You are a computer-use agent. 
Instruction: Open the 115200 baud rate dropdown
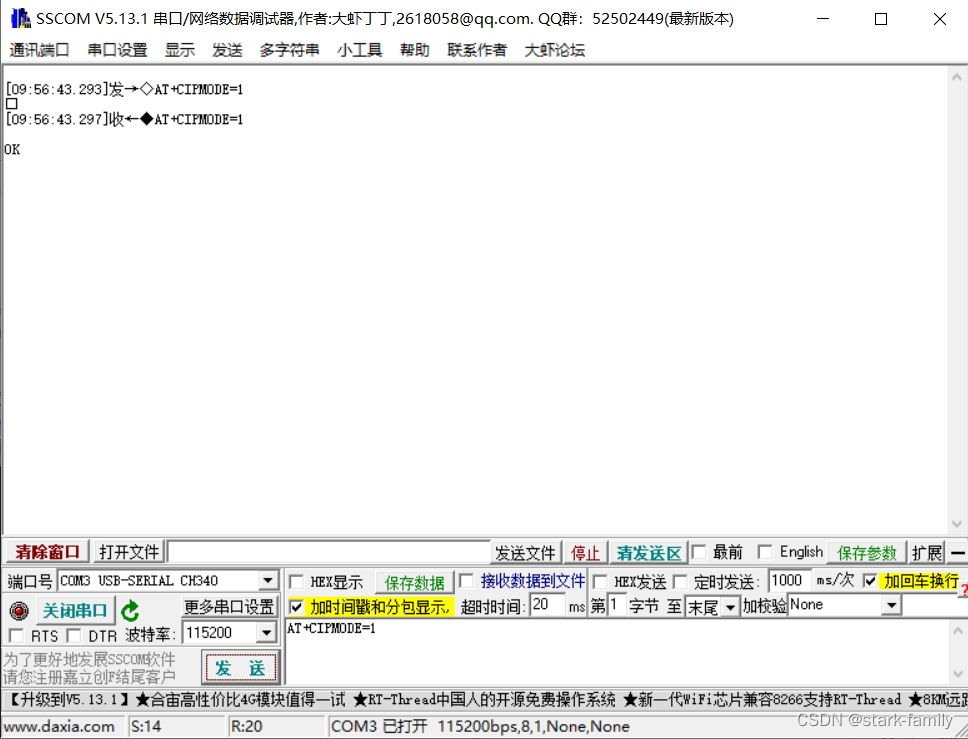coord(266,632)
